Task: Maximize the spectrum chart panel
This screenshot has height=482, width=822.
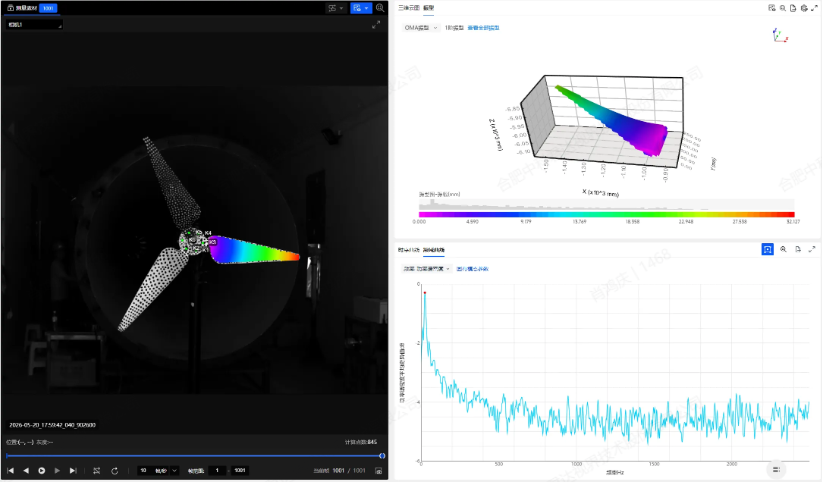Action: coord(812,250)
